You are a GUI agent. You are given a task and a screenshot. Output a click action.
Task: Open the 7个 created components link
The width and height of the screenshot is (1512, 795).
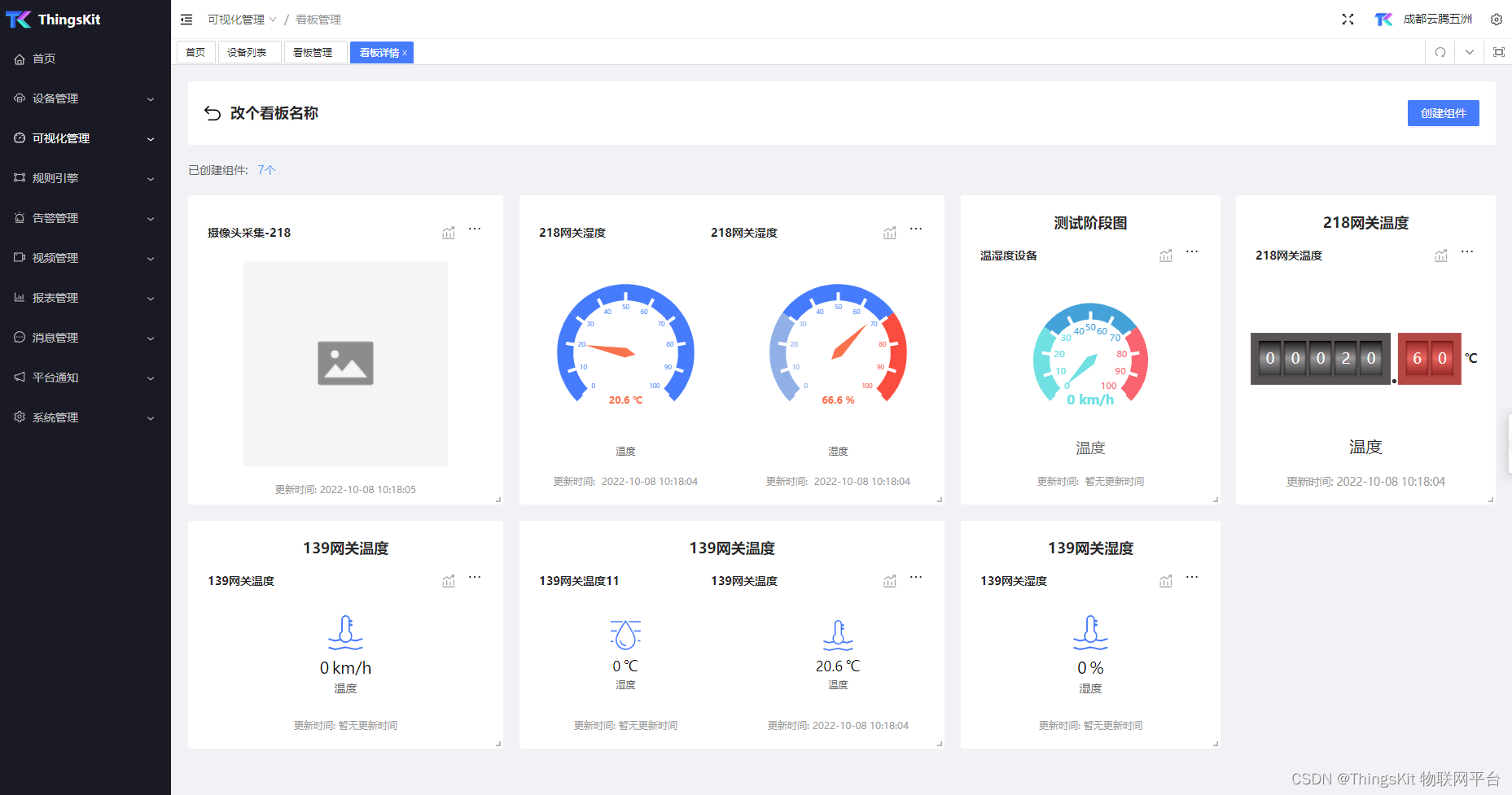(265, 169)
